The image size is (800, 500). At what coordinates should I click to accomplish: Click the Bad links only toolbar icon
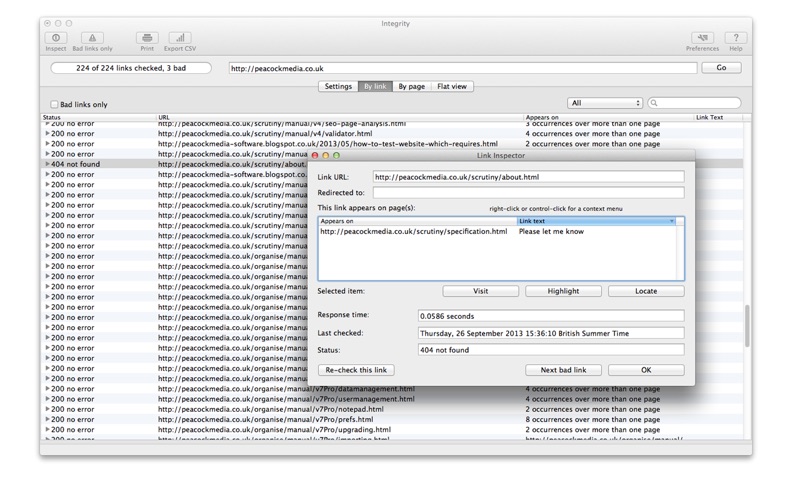click(92, 38)
